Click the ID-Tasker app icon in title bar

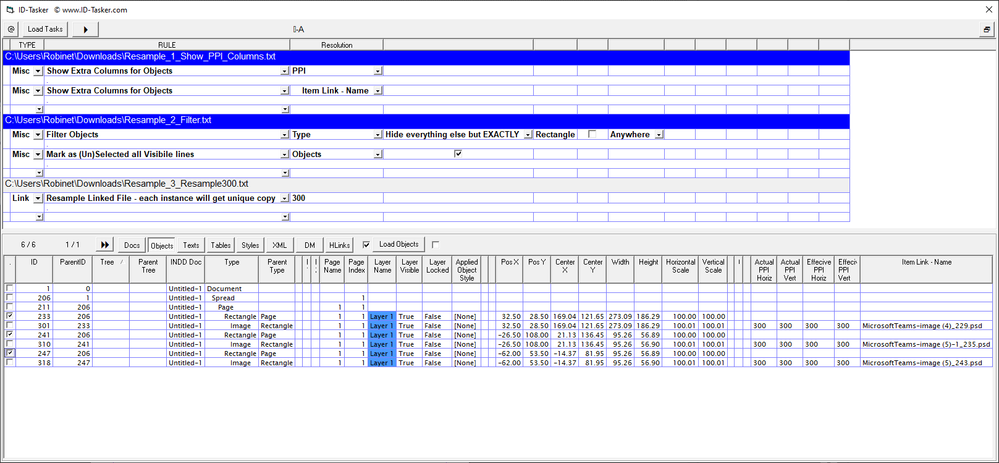click(x=8, y=8)
